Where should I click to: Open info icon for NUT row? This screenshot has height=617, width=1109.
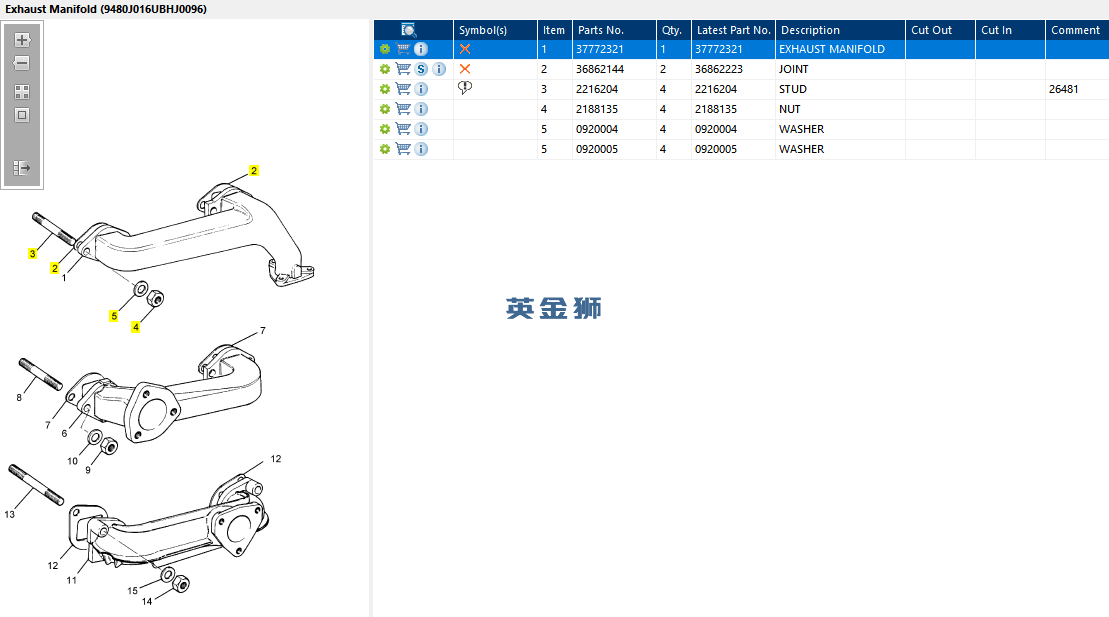pos(421,109)
